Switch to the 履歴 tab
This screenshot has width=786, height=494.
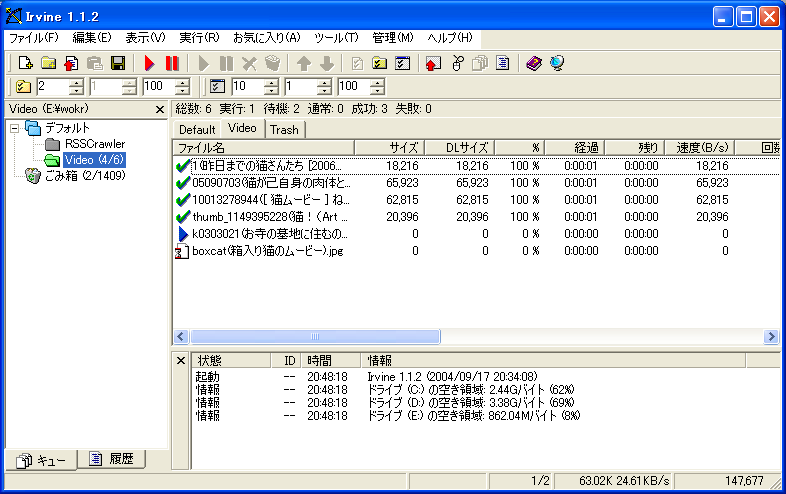click(x=111, y=459)
